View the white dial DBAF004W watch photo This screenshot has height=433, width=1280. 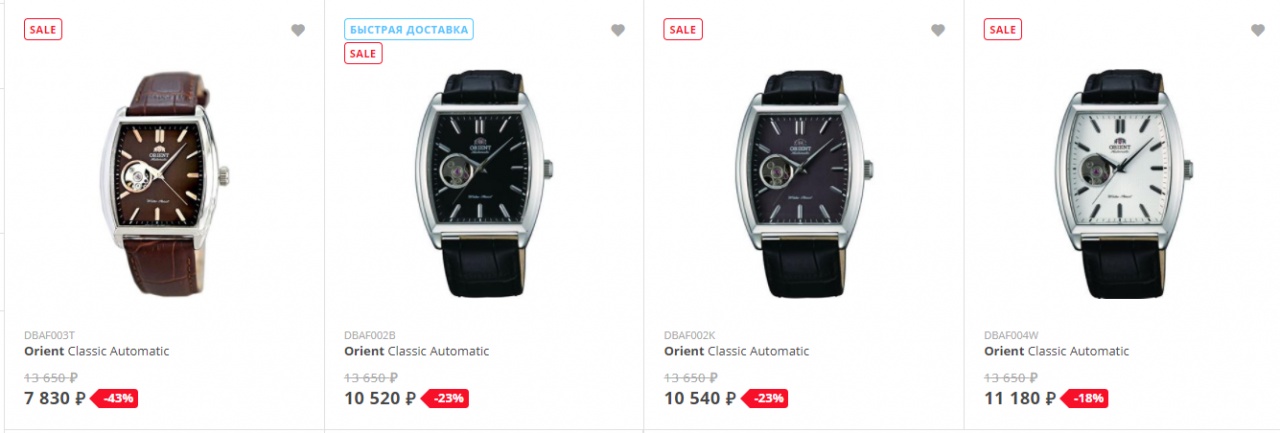click(1124, 184)
